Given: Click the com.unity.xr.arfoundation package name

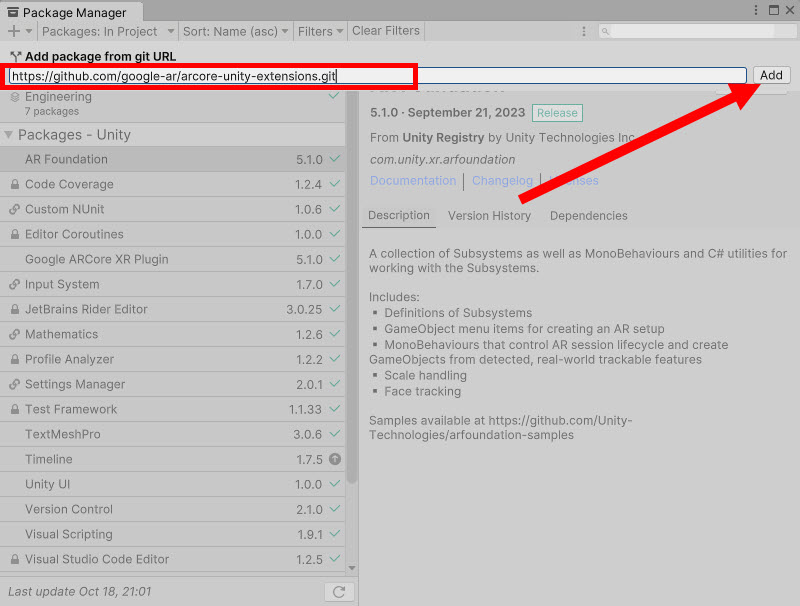Looking at the screenshot, I should coord(442,160).
